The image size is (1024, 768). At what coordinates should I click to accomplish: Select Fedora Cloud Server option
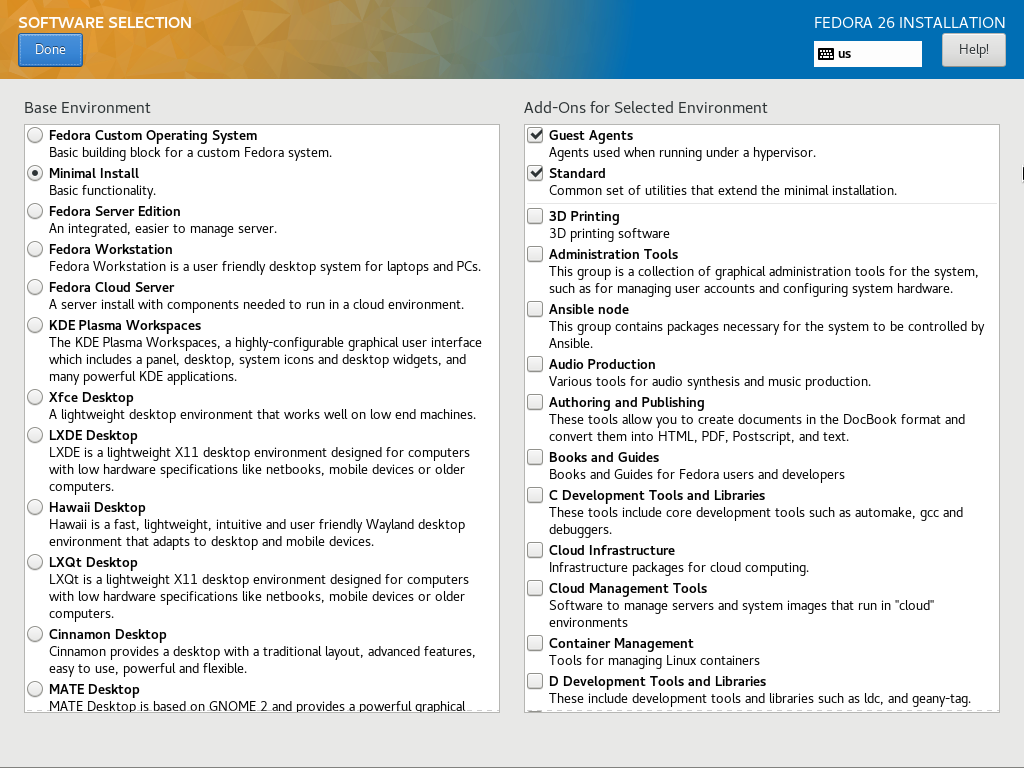point(36,287)
